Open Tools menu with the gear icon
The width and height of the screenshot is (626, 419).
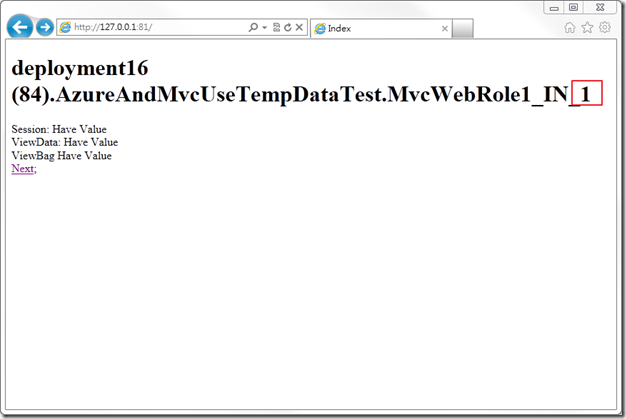pyautogui.click(x=605, y=27)
